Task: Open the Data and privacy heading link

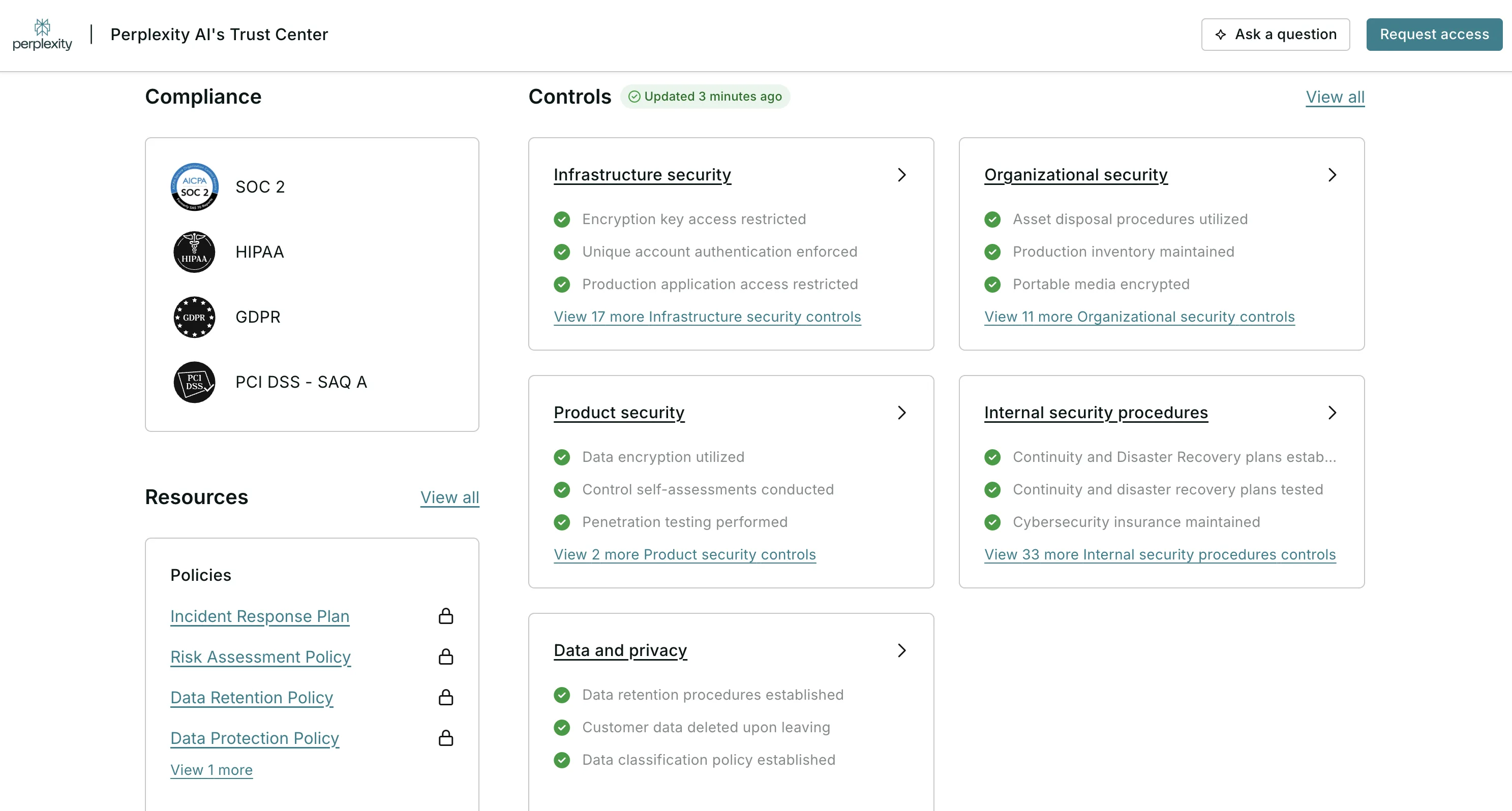Action: (x=620, y=650)
